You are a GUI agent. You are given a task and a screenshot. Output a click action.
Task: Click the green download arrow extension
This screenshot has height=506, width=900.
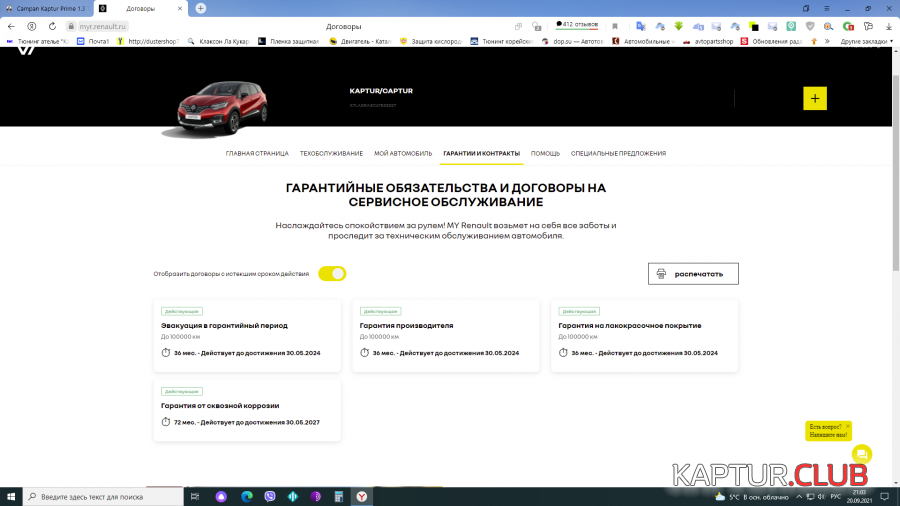(x=678, y=26)
